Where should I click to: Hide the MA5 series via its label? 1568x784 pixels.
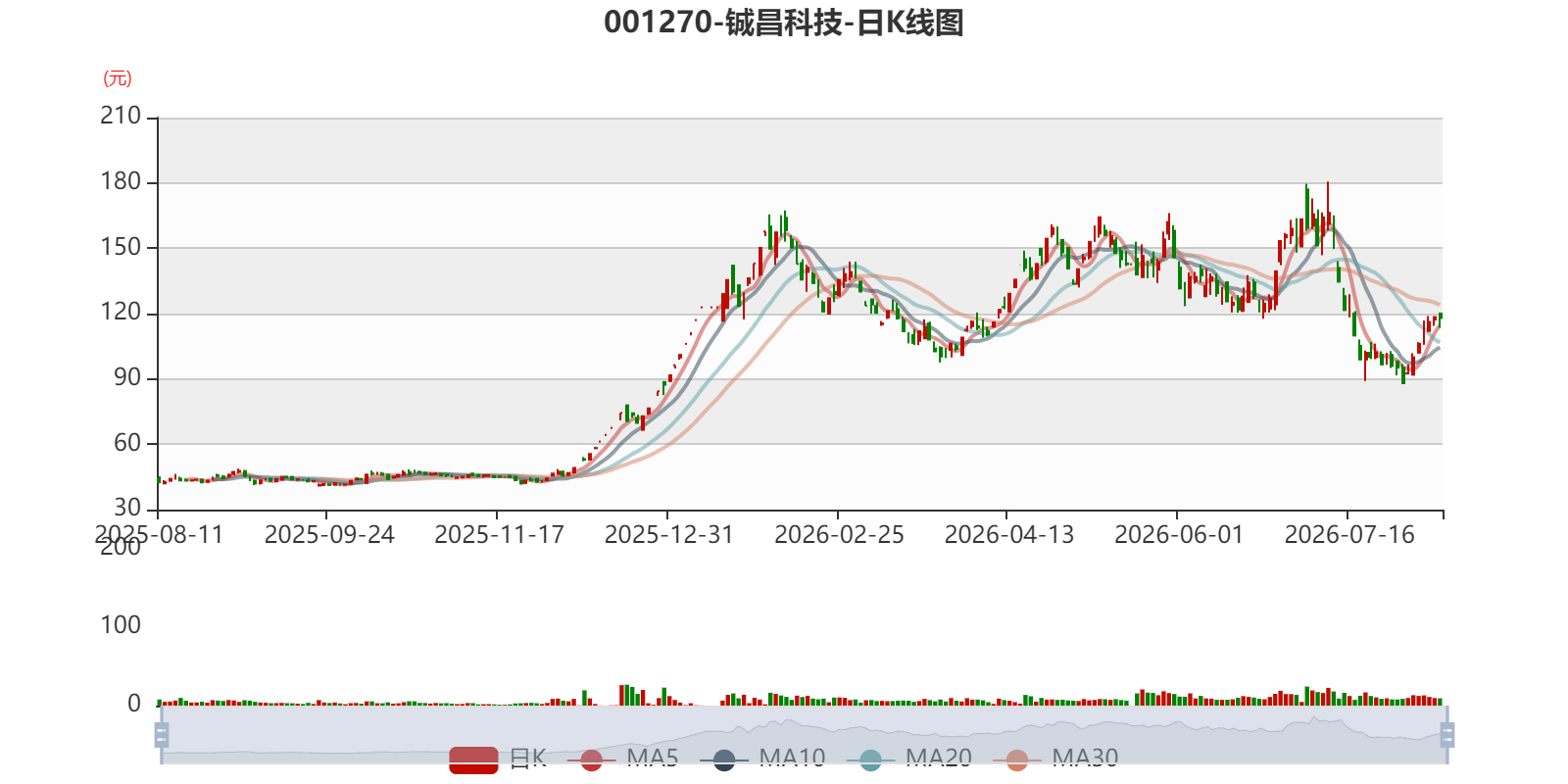(653, 758)
